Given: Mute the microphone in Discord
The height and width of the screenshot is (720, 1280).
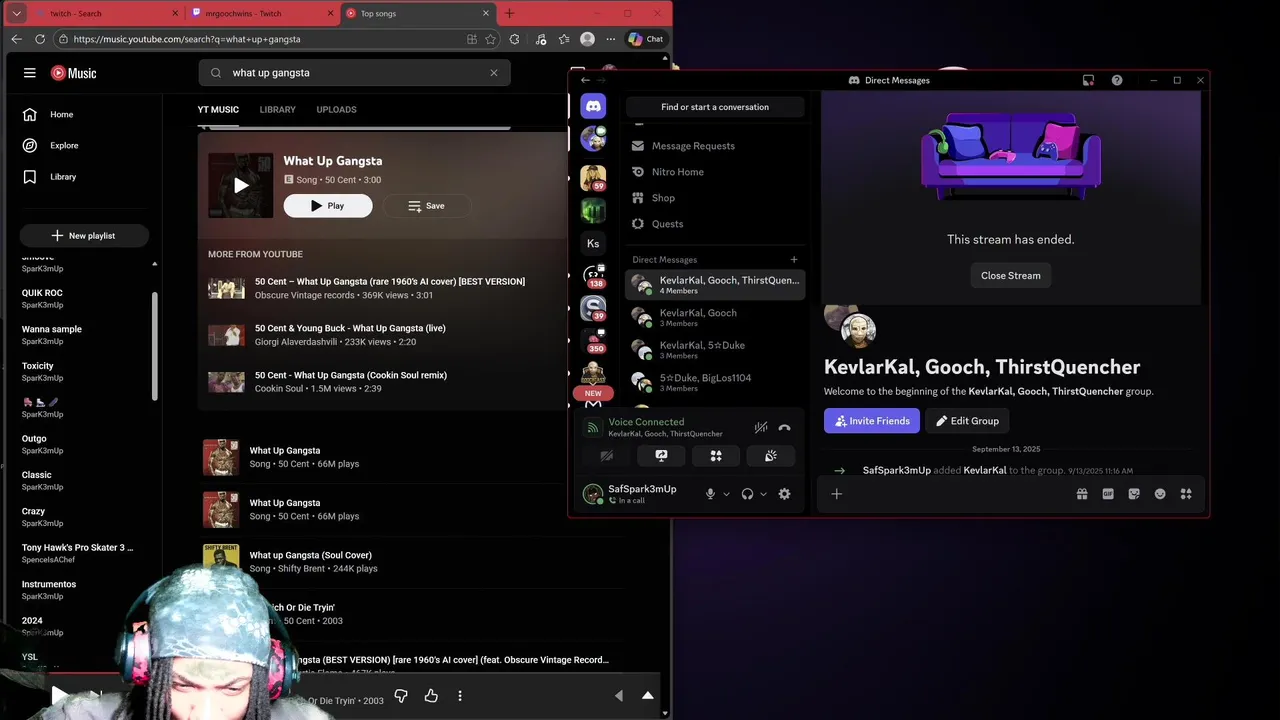Looking at the screenshot, I should pyautogui.click(x=710, y=494).
